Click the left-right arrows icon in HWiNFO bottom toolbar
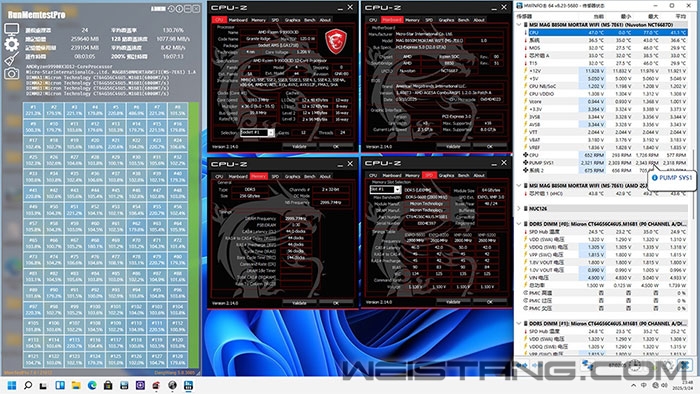Image resolution: width=700 pixels, height=394 pixels. tap(521, 365)
